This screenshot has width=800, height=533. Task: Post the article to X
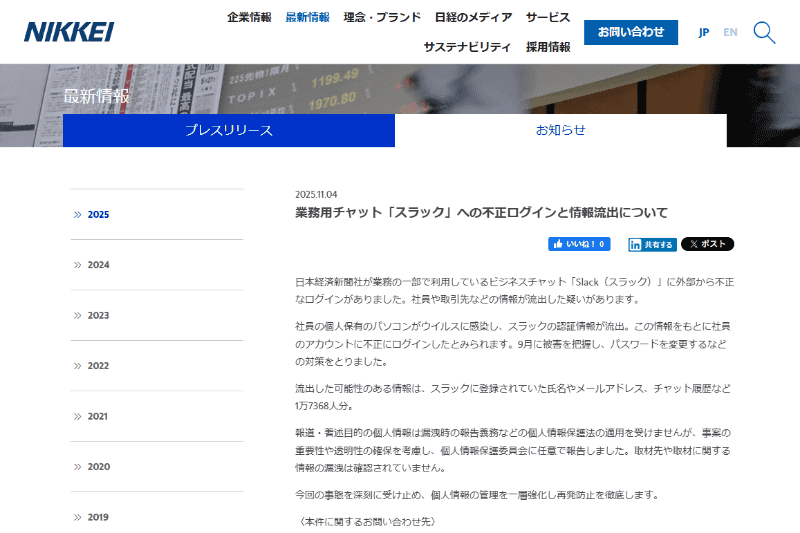point(707,244)
